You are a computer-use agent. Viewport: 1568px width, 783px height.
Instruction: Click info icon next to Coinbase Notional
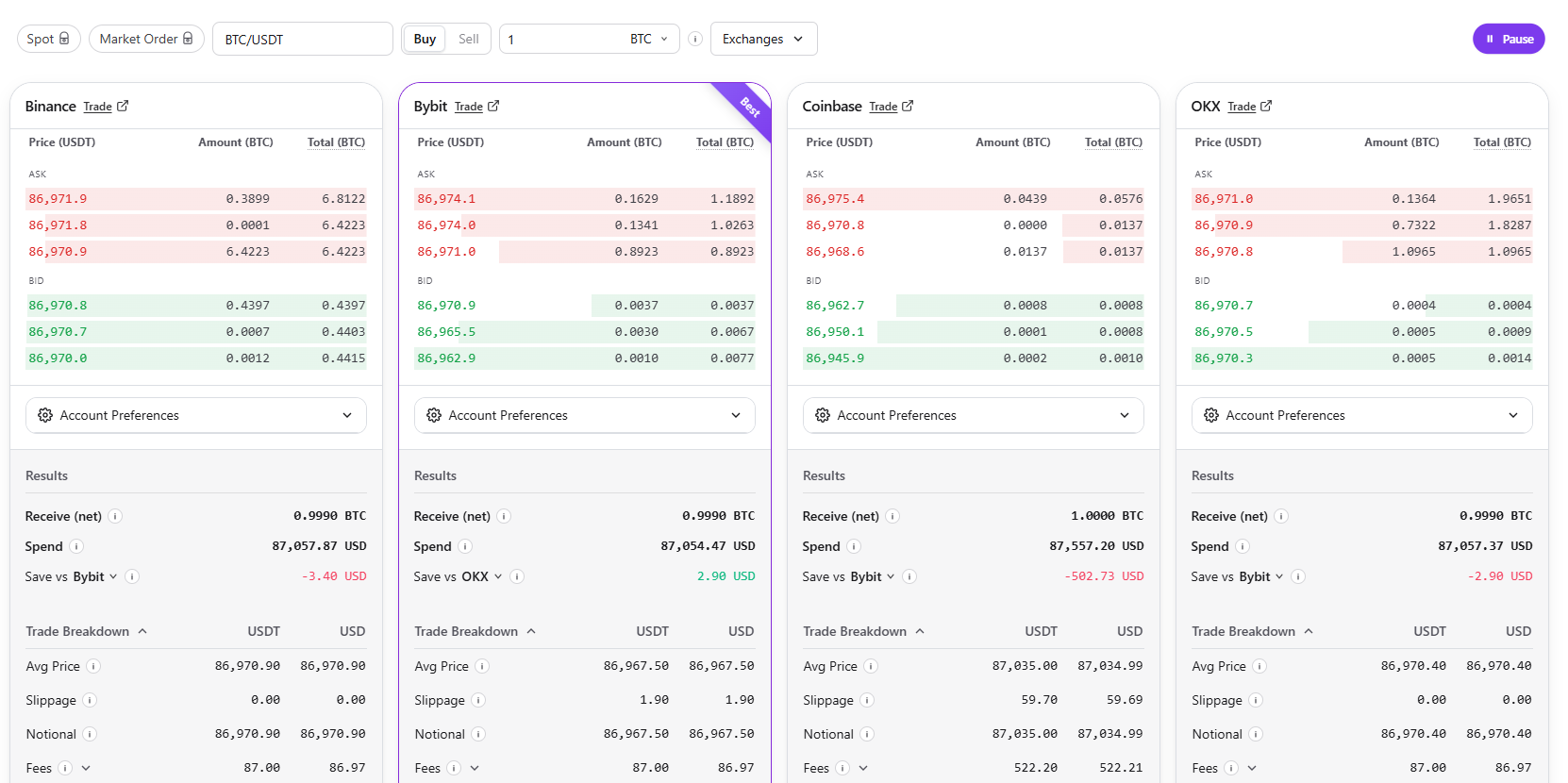point(867,734)
